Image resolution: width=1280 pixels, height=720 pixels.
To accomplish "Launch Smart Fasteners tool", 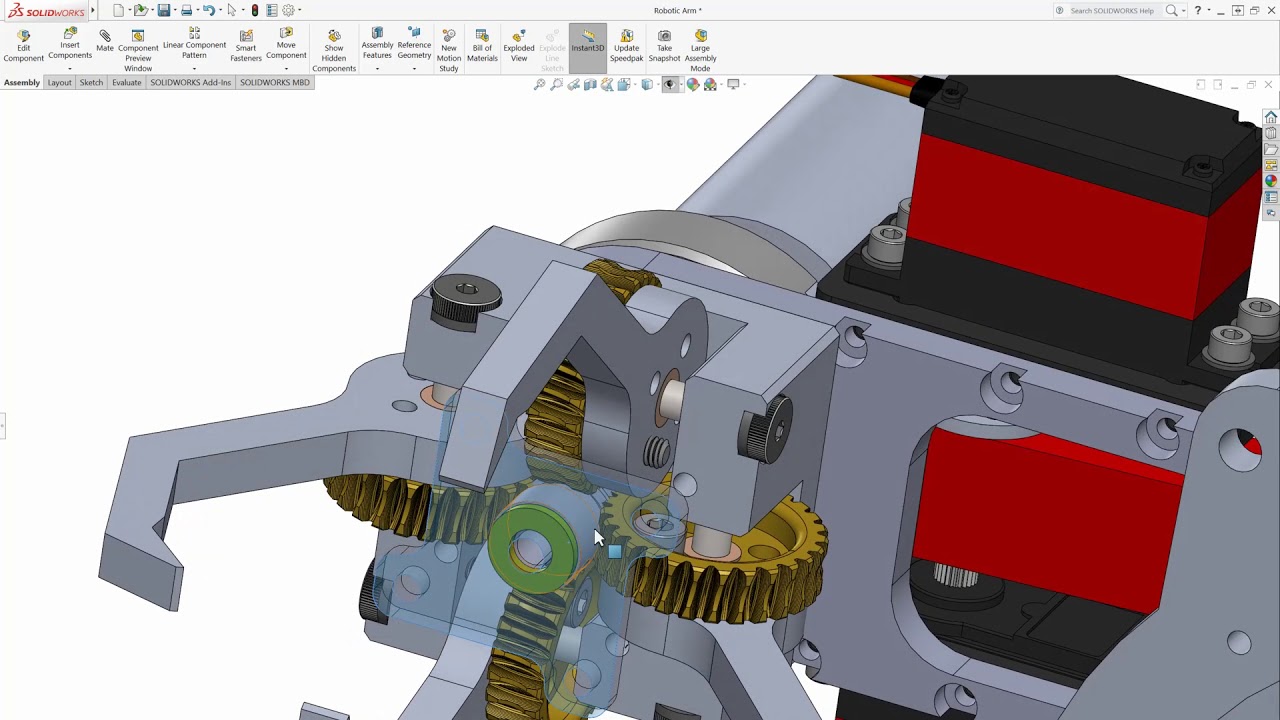I will tap(246, 46).
